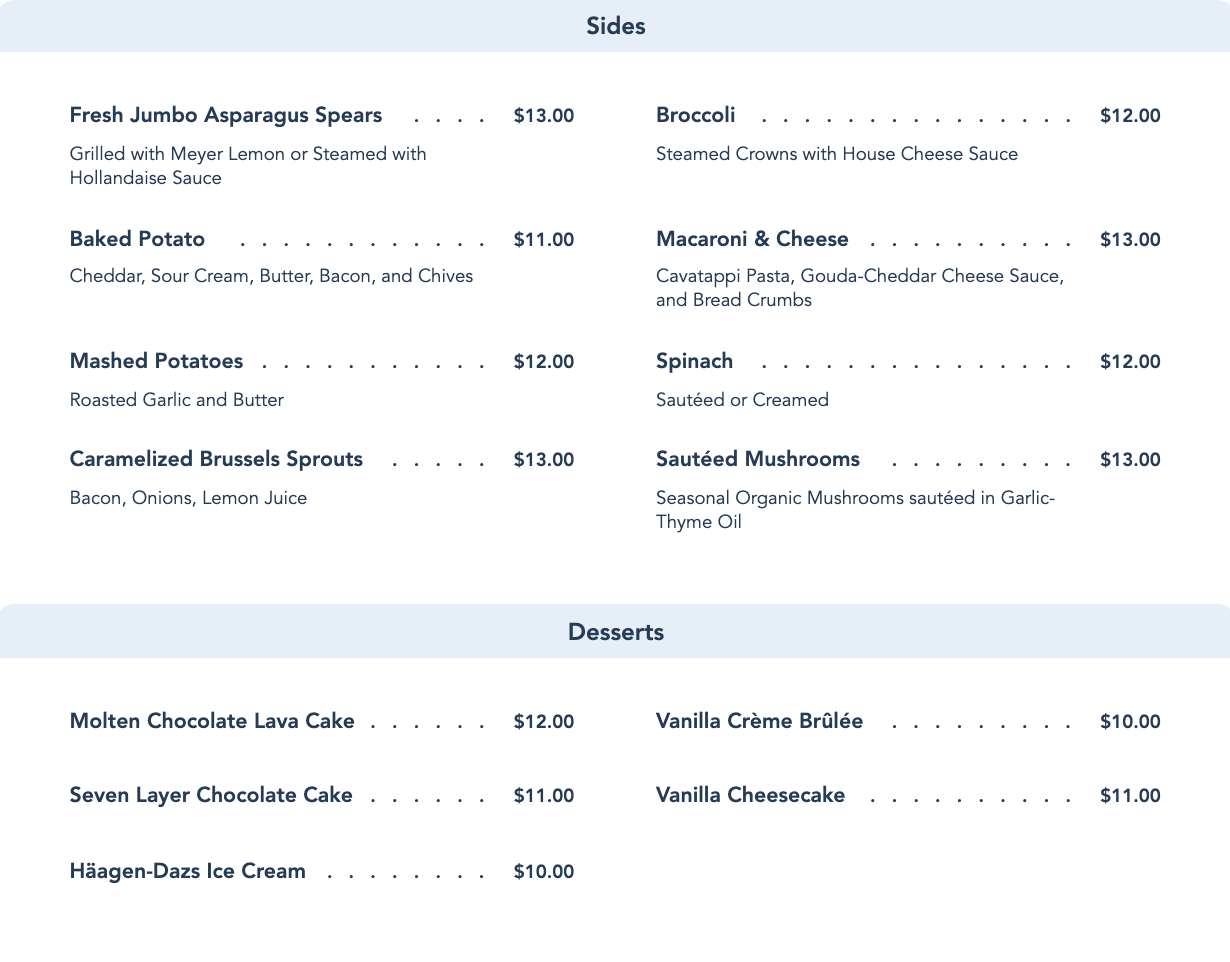1230x962 pixels.
Task: Open the Macaroni & Cheese item
Action: (752, 240)
